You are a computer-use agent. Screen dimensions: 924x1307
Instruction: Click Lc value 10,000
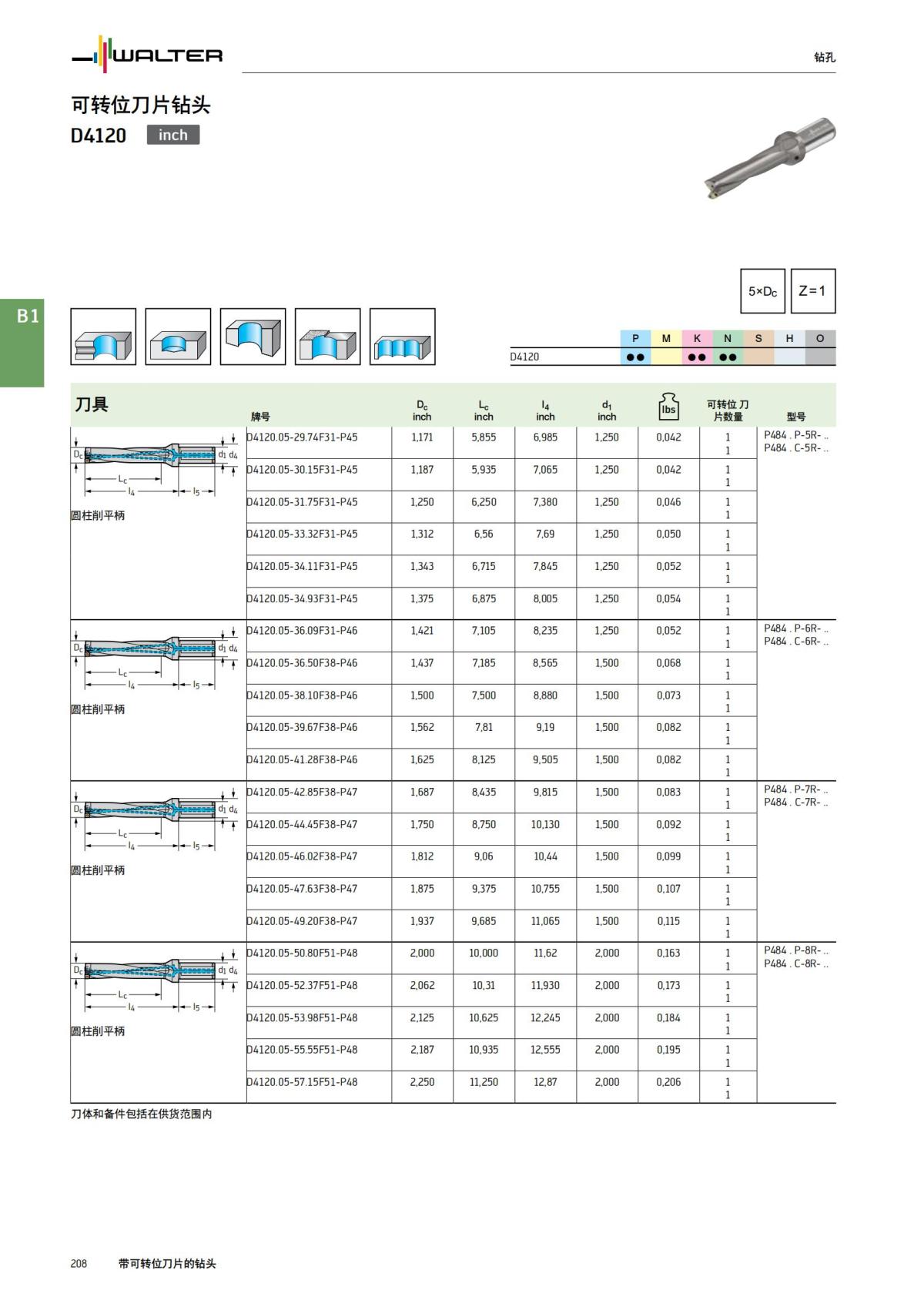click(x=484, y=953)
